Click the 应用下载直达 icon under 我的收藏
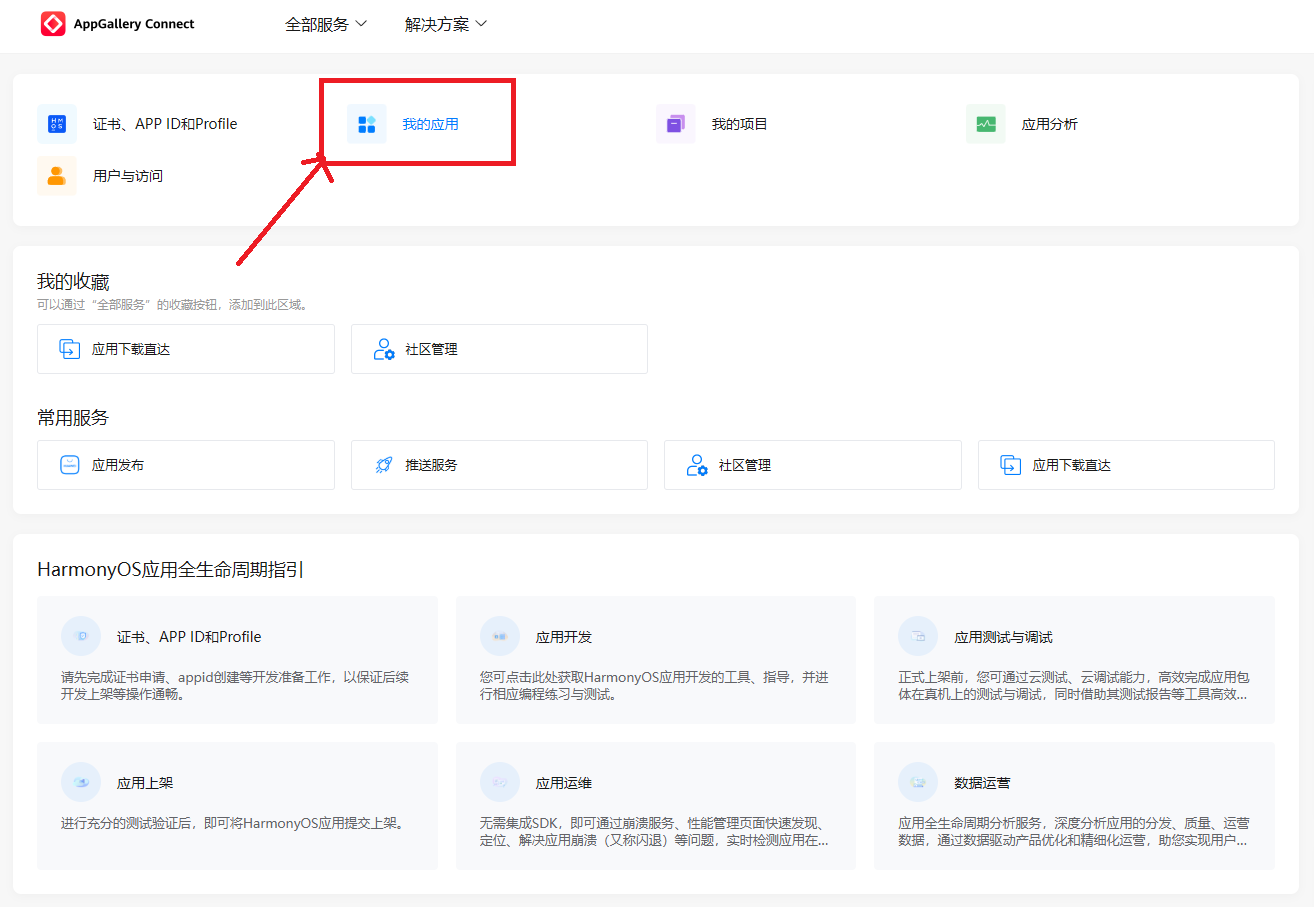Viewport: 1314px width, 907px height. click(x=69, y=349)
